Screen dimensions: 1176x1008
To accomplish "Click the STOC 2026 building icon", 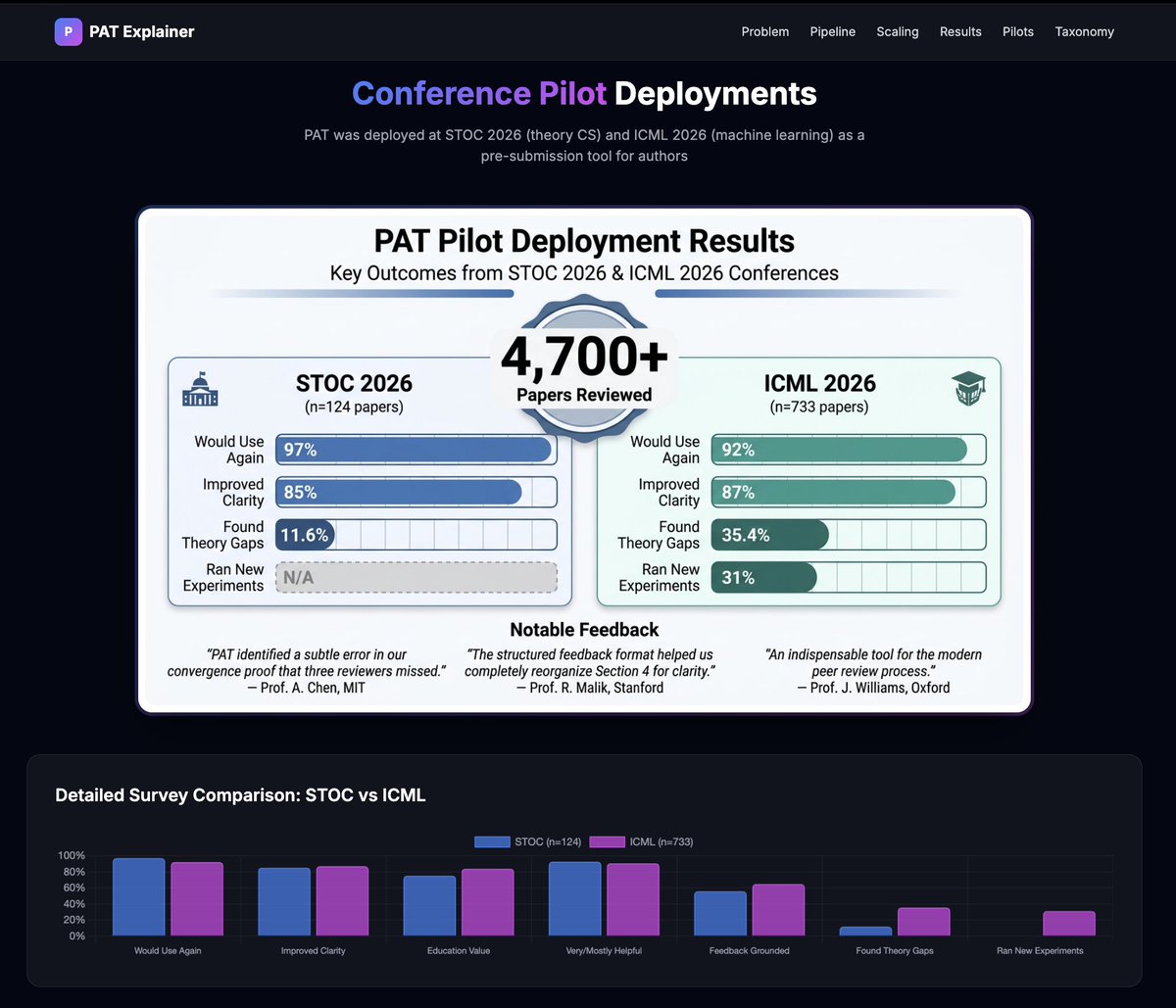I will coord(200,389).
